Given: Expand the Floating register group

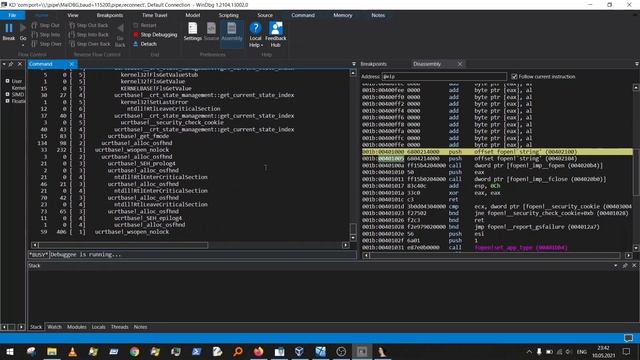Looking at the screenshot, I should coord(7,101).
